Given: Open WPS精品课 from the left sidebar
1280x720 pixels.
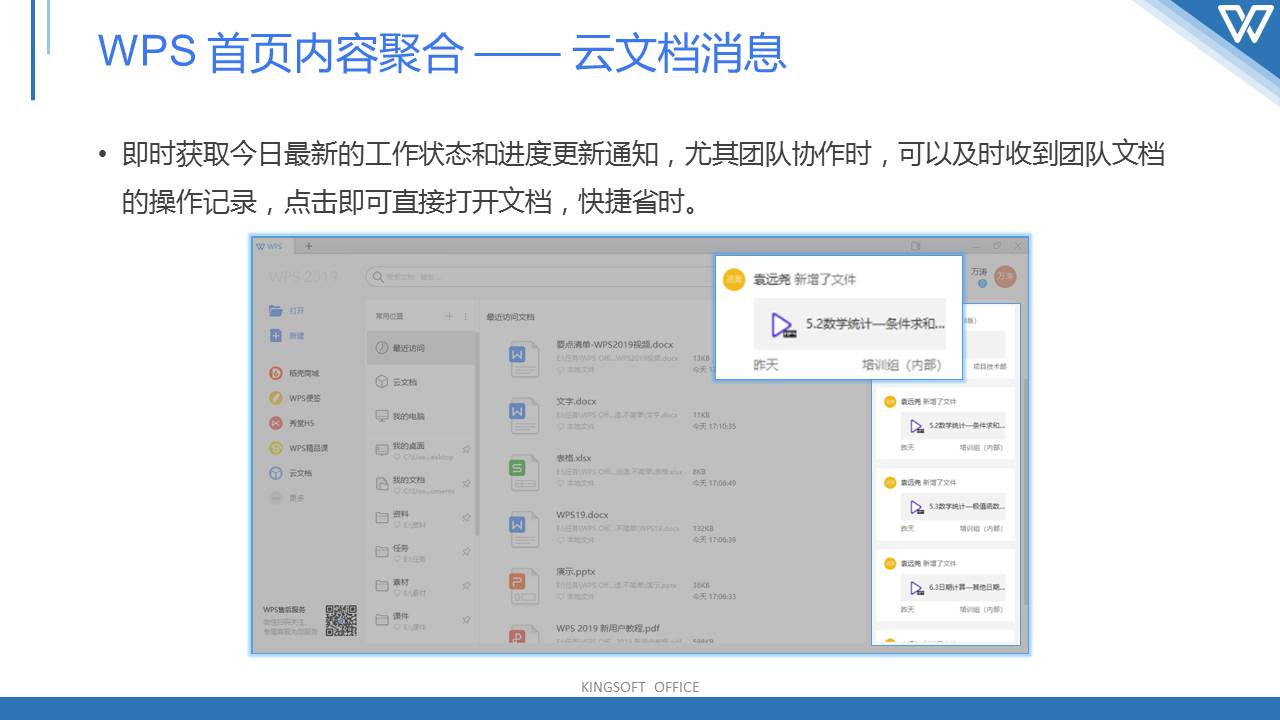Looking at the screenshot, I should click(x=298, y=448).
